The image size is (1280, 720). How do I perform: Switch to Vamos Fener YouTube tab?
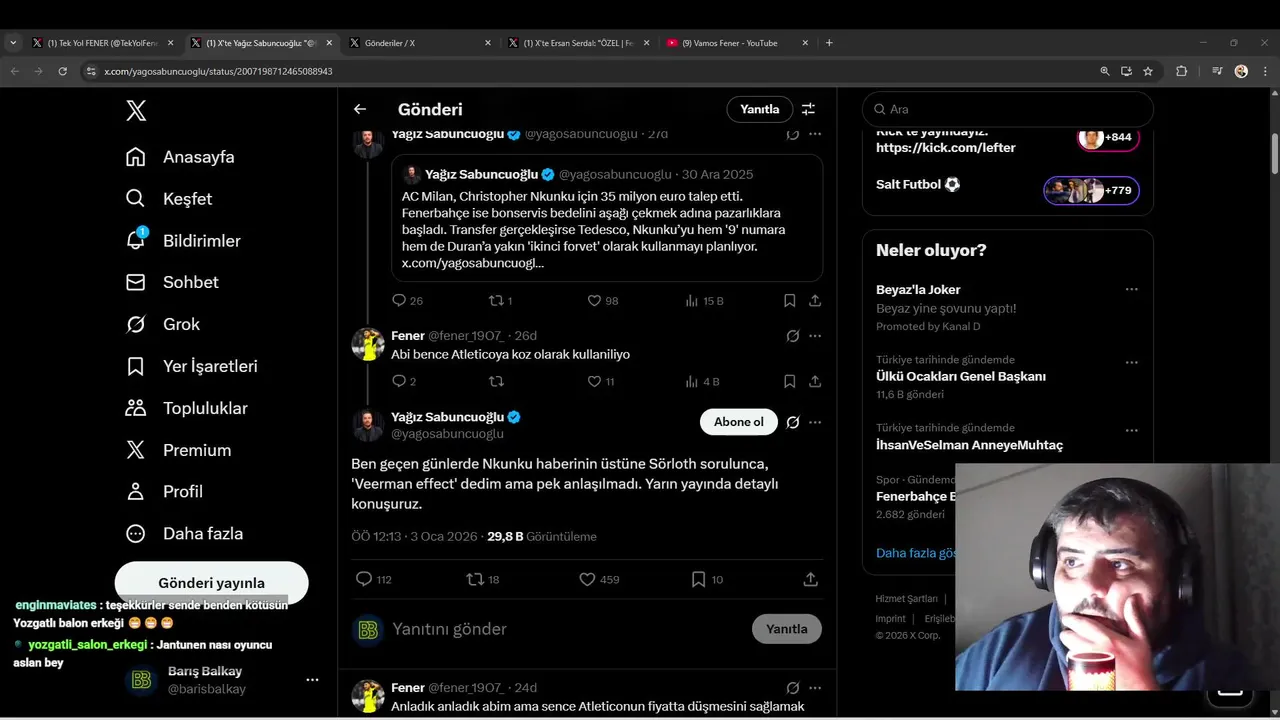point(737,43)
